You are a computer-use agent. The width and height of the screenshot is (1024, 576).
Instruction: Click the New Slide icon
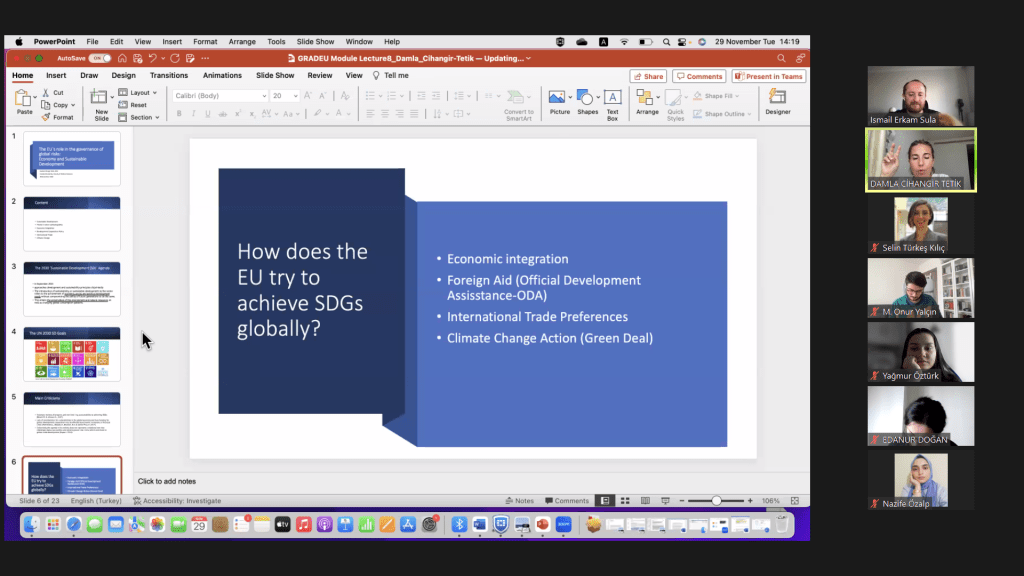(x=101, y=98)
